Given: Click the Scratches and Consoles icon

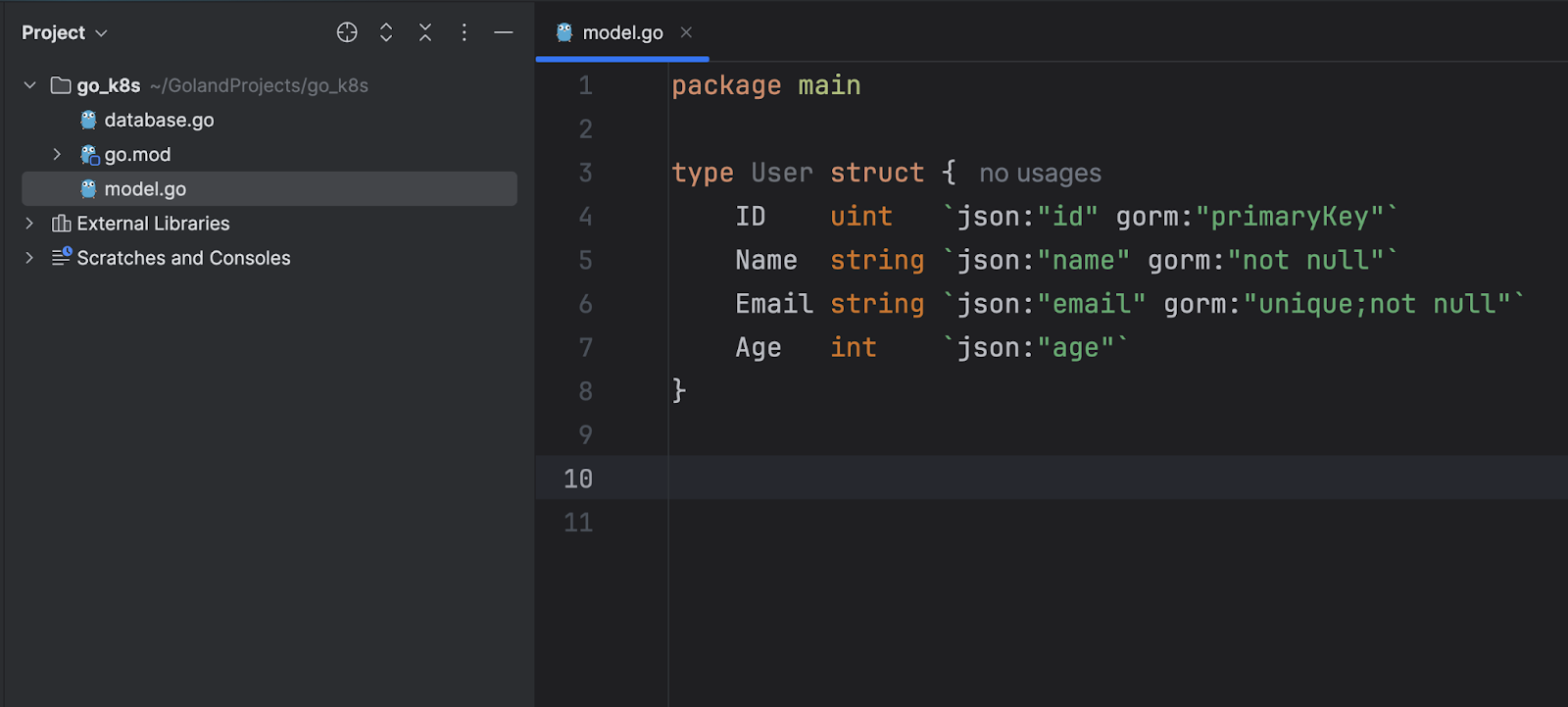Looking at the screenshot, I should [62, 257].
